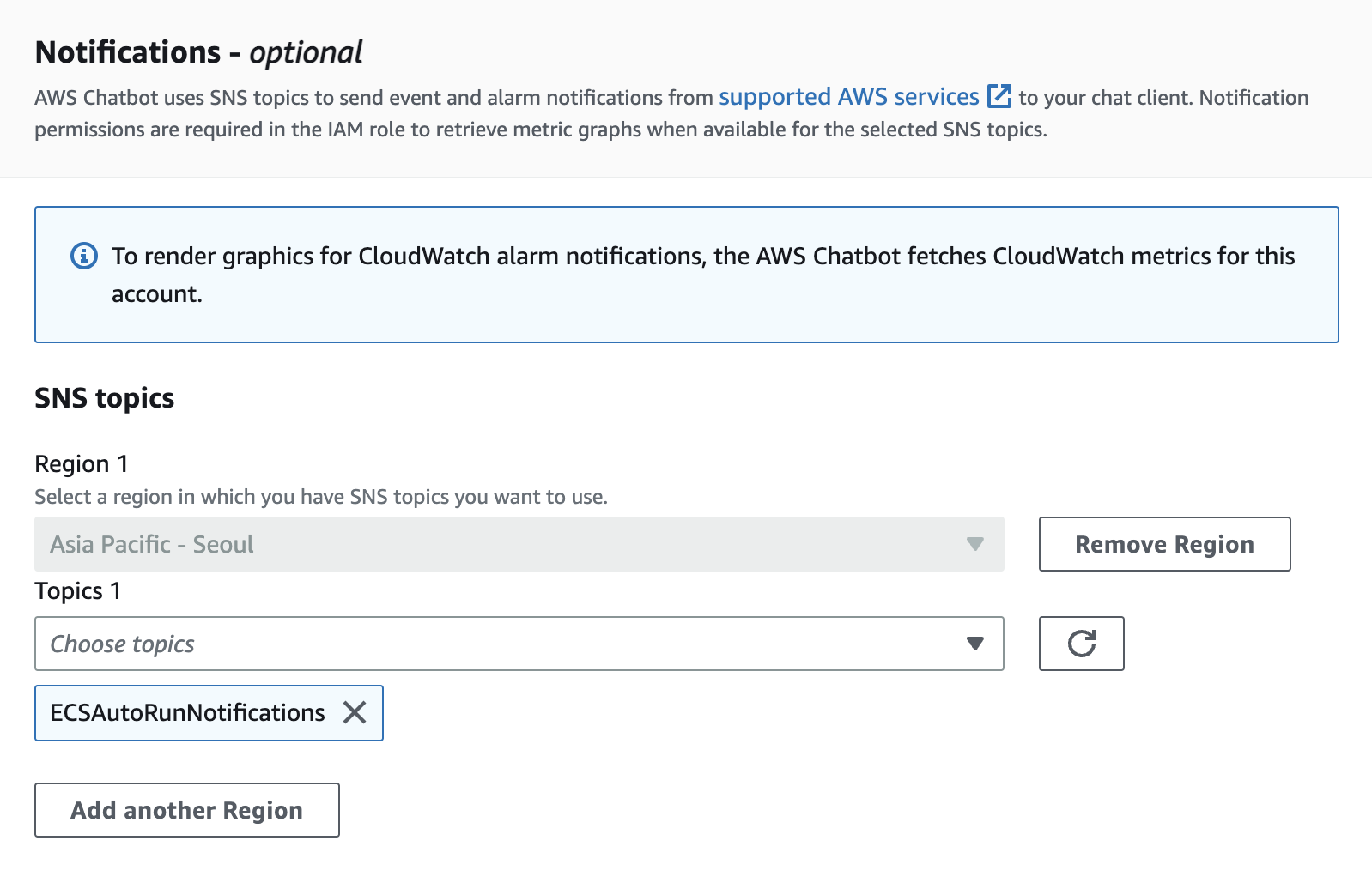The height and width of the screenshot is (889, 1372).
Task: Open the Asia Pacific - Seoul region dropdown
Action: 519,544
